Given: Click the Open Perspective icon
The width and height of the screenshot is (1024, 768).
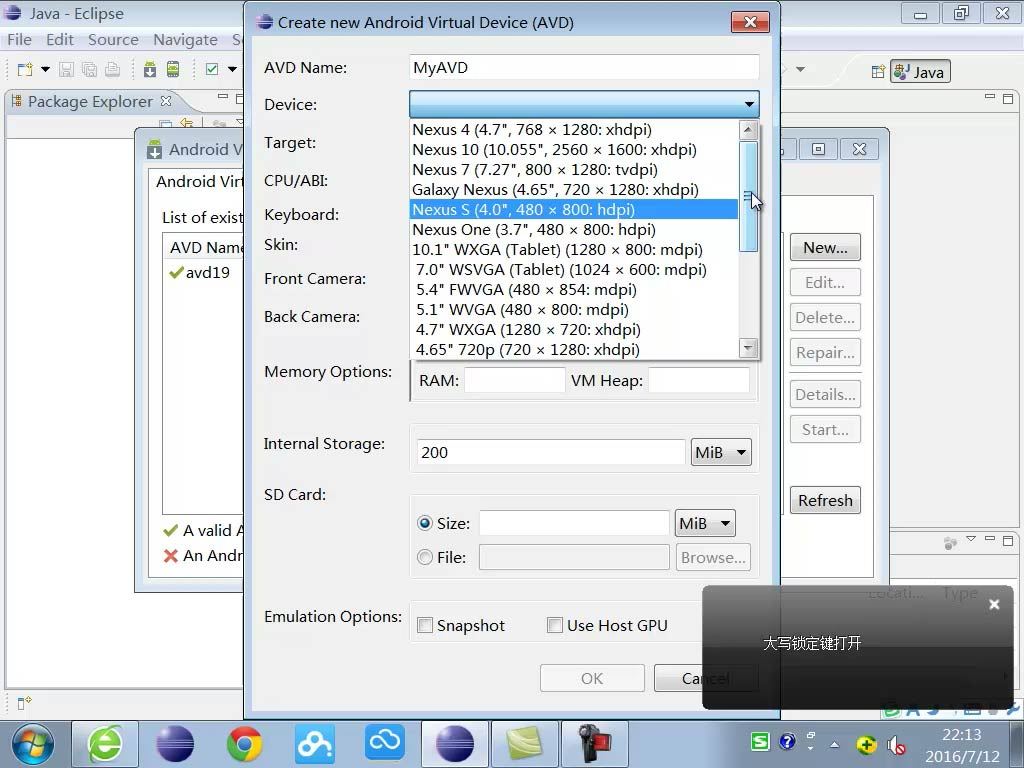Looking at the screenshot, I should point(878,72).
